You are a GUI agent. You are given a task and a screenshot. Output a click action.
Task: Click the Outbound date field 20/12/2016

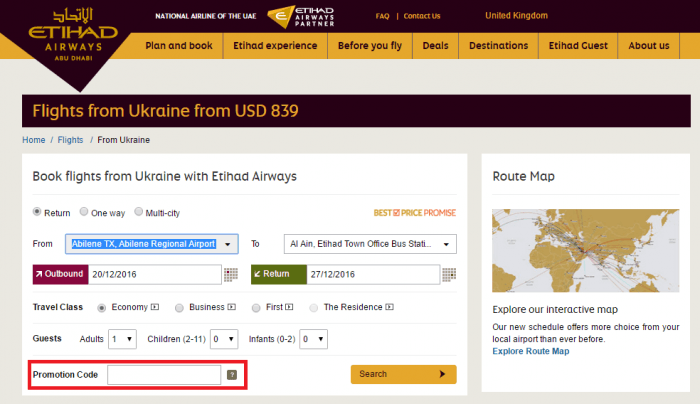(154, 275)
